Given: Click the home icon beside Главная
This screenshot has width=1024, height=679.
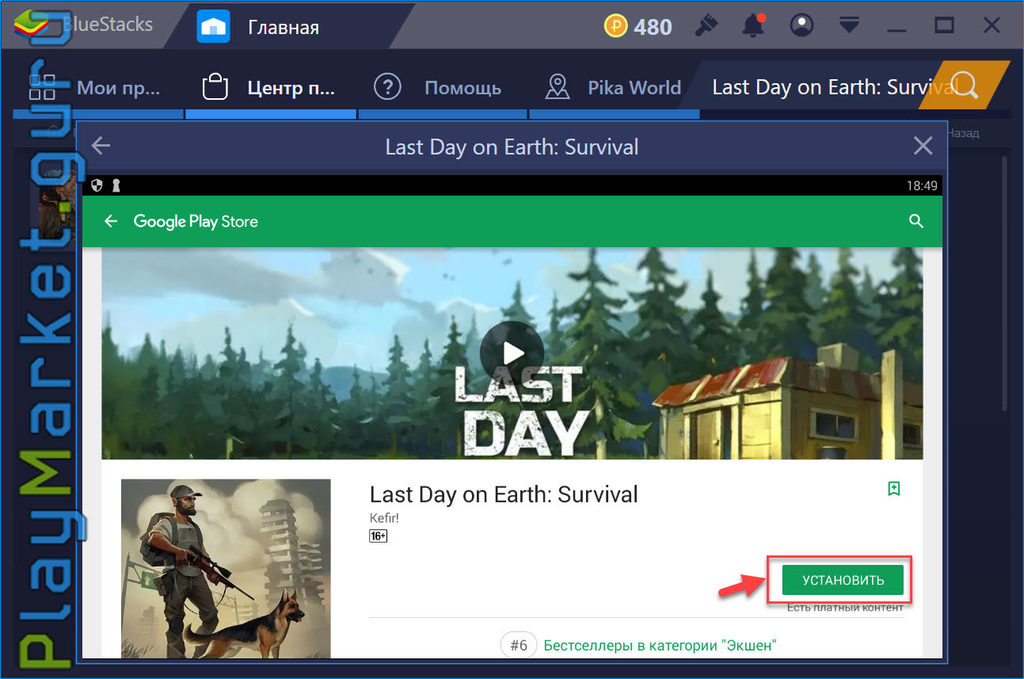Looking at the screenshot, I should (x=214, y=27).
